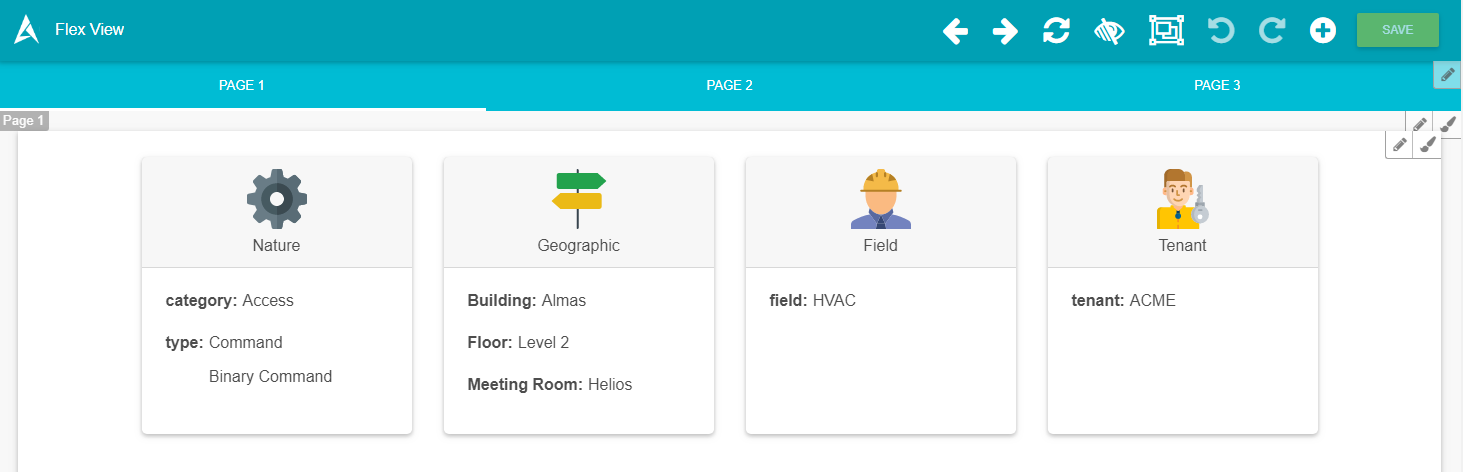
Task: Go to the PAGE 3 tab
Action: (1217, 86)
